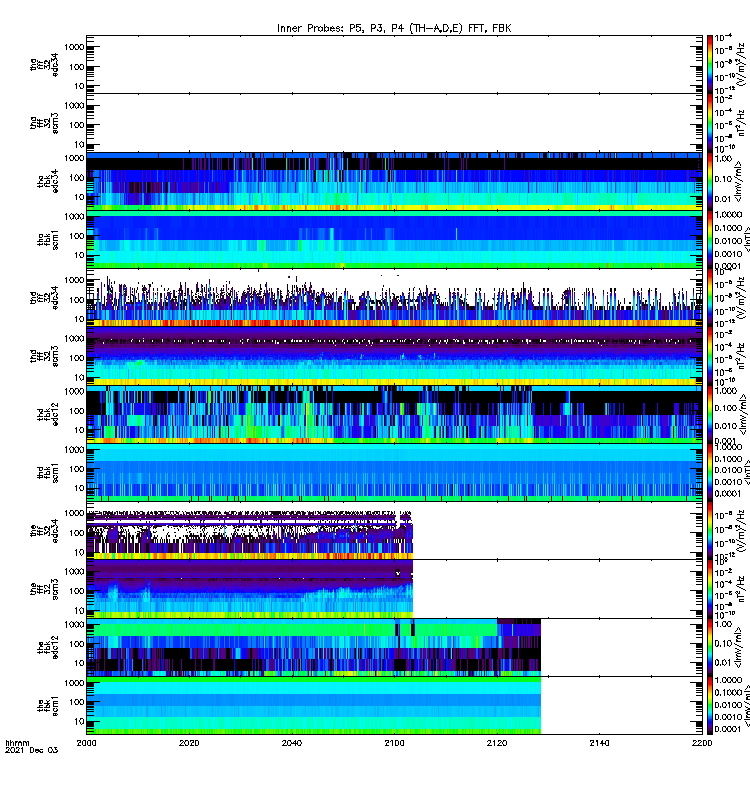Click the 2100 time tick label

[394, 743]
